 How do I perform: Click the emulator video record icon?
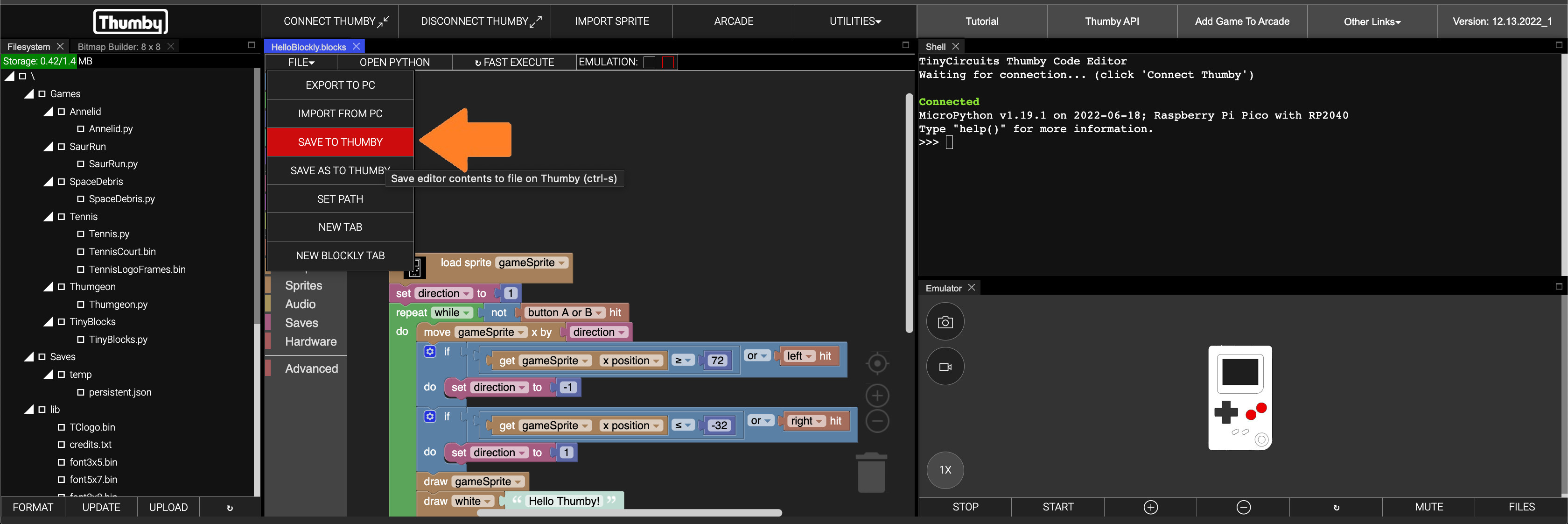tap(945, 367)
